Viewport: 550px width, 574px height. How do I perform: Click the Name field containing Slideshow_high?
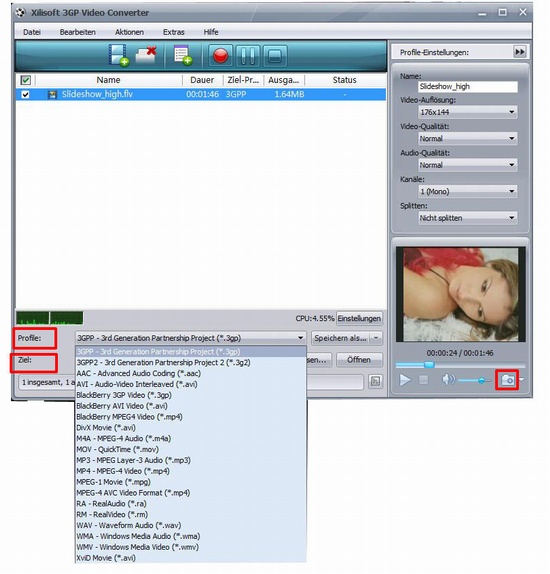click(x=468, y=87)
